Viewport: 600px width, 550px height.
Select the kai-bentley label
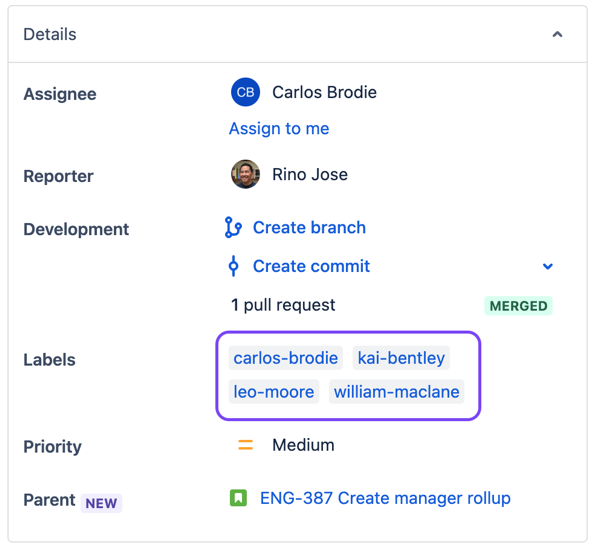401,358
